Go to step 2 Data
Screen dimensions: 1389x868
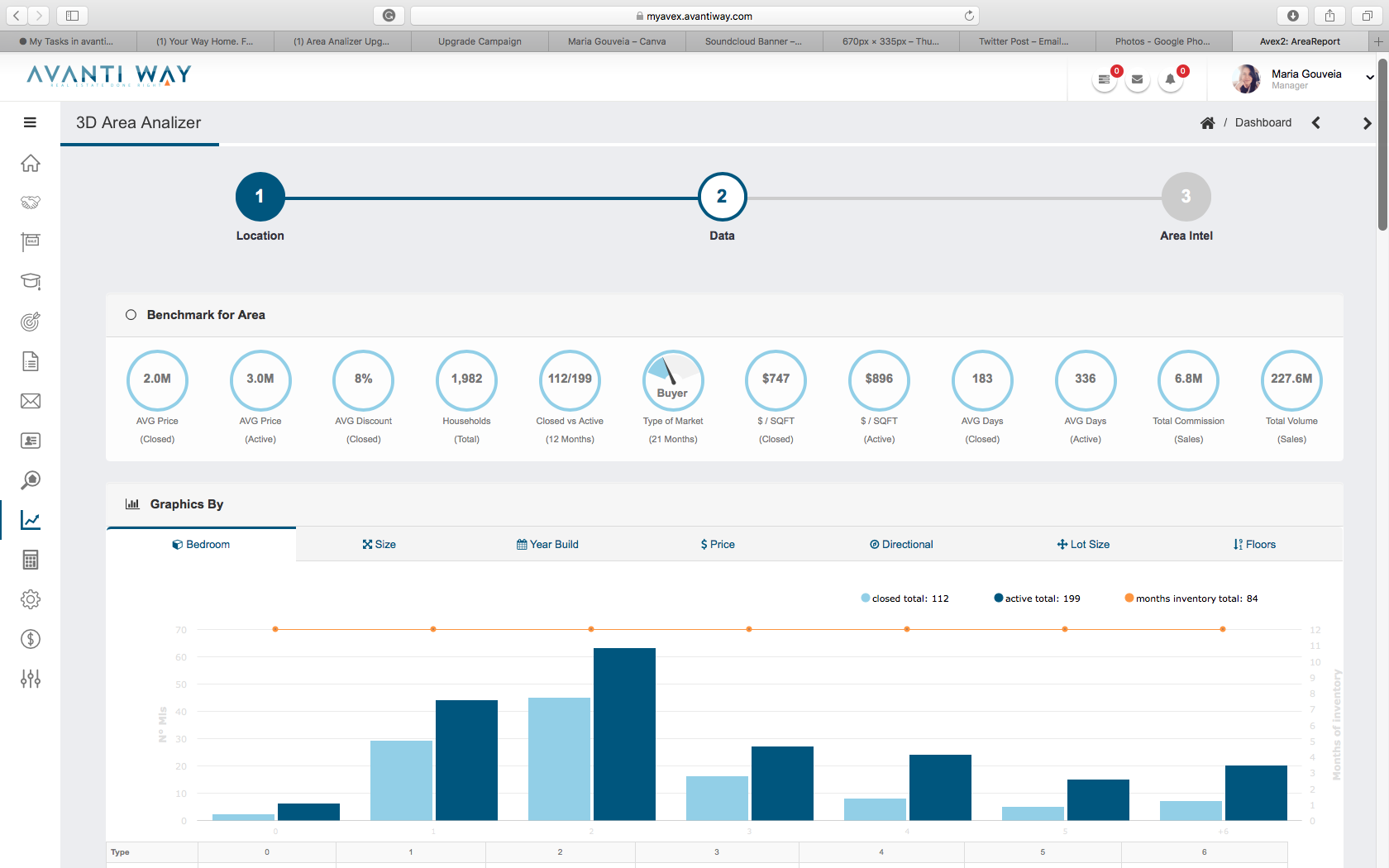coord(722,197)
